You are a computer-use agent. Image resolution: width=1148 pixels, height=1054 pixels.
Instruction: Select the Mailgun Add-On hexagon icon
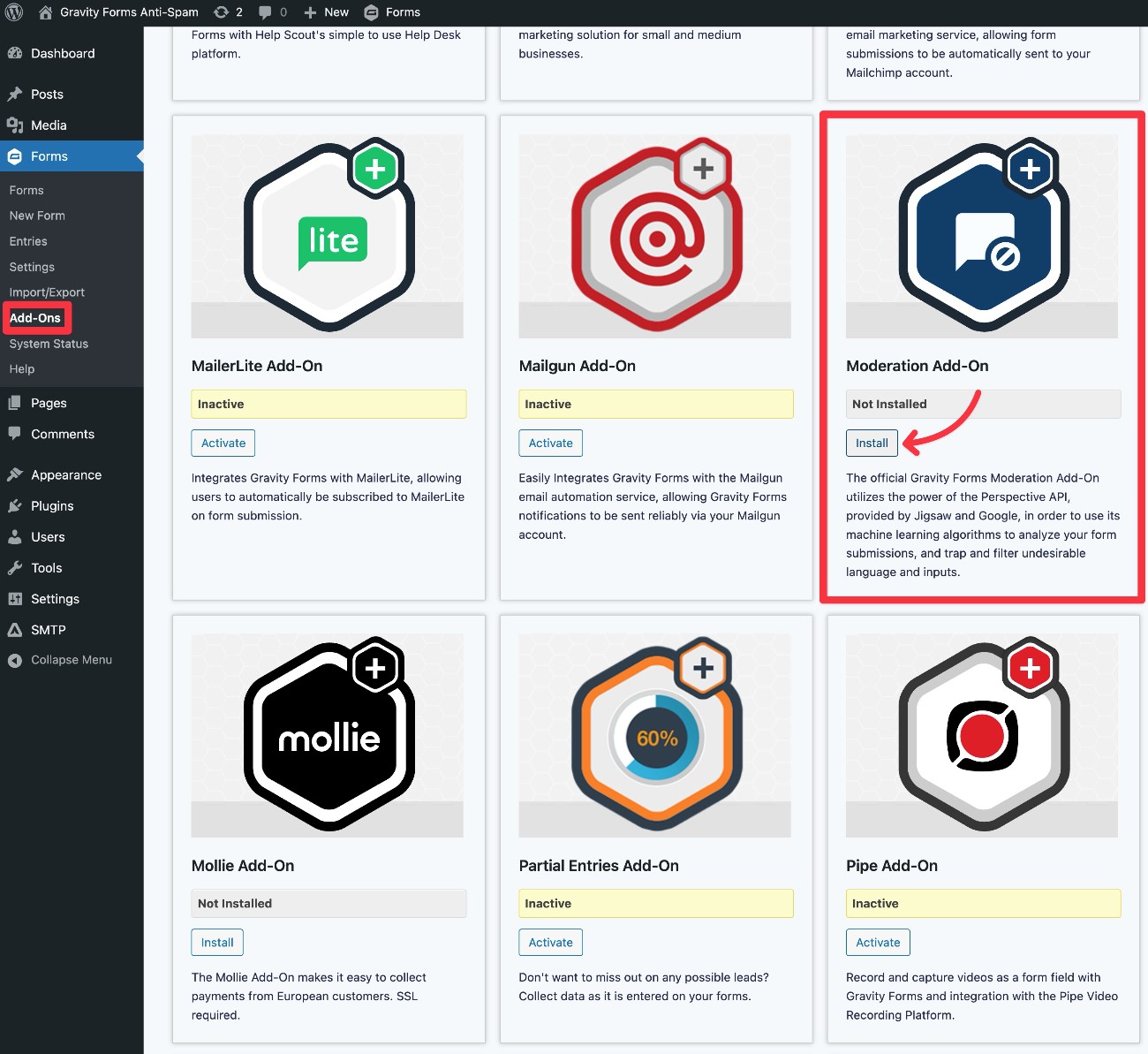(x=655, y=234)
